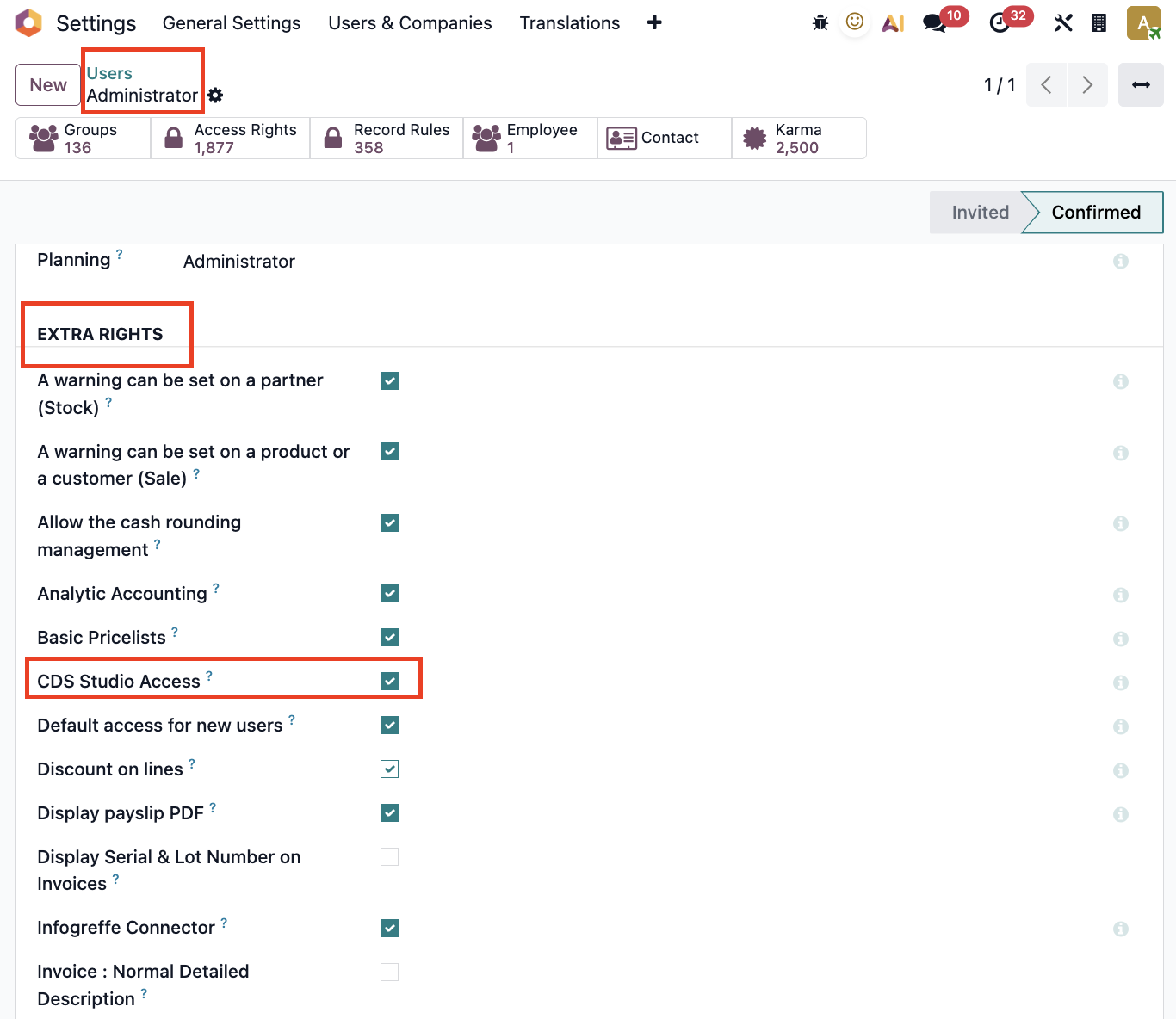Screen dimensions: 1176x1019
Task: Click the New button
Action: 48,85
